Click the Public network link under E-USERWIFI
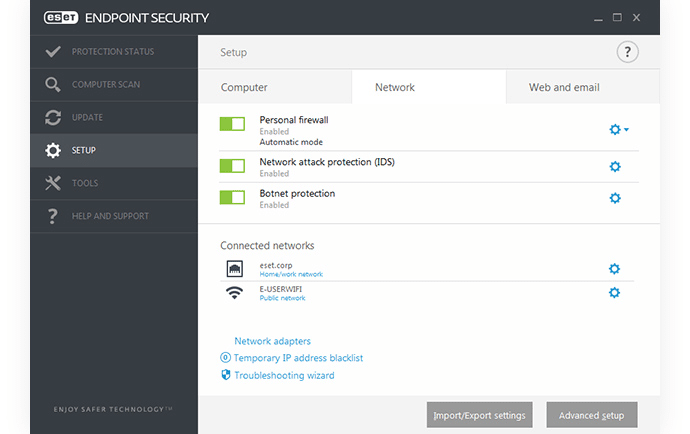 [x=282, y=298]
